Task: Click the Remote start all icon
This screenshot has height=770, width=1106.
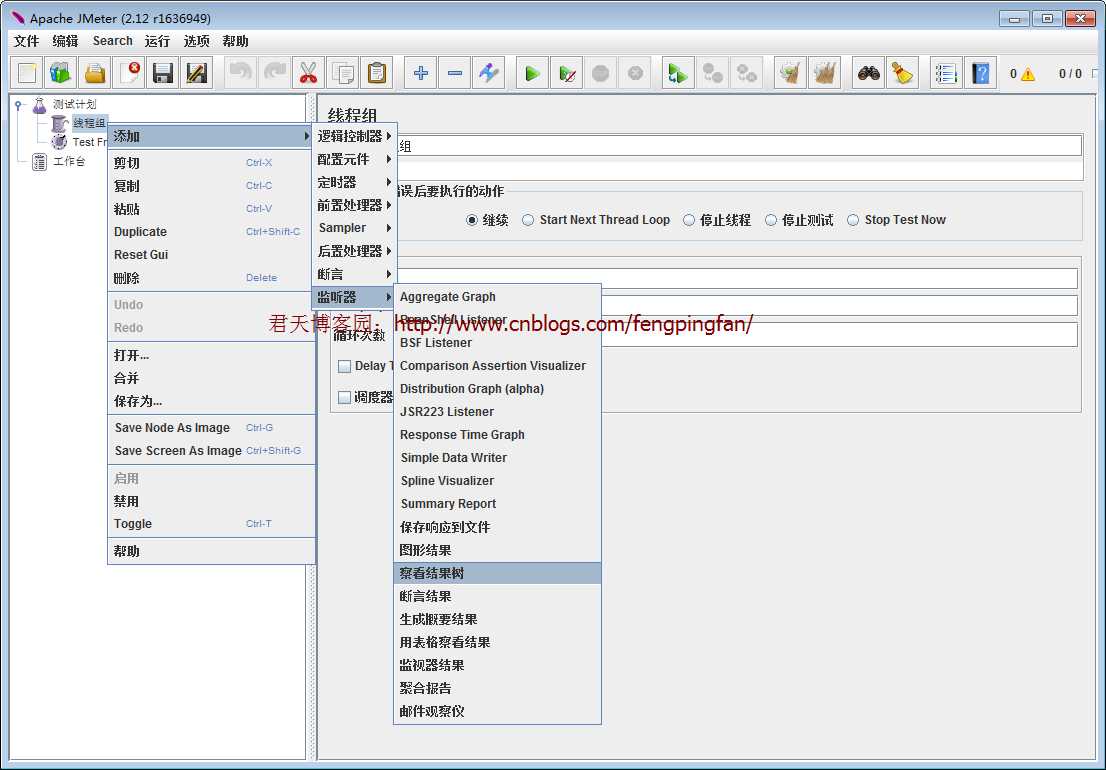Action: pos(678,73)
